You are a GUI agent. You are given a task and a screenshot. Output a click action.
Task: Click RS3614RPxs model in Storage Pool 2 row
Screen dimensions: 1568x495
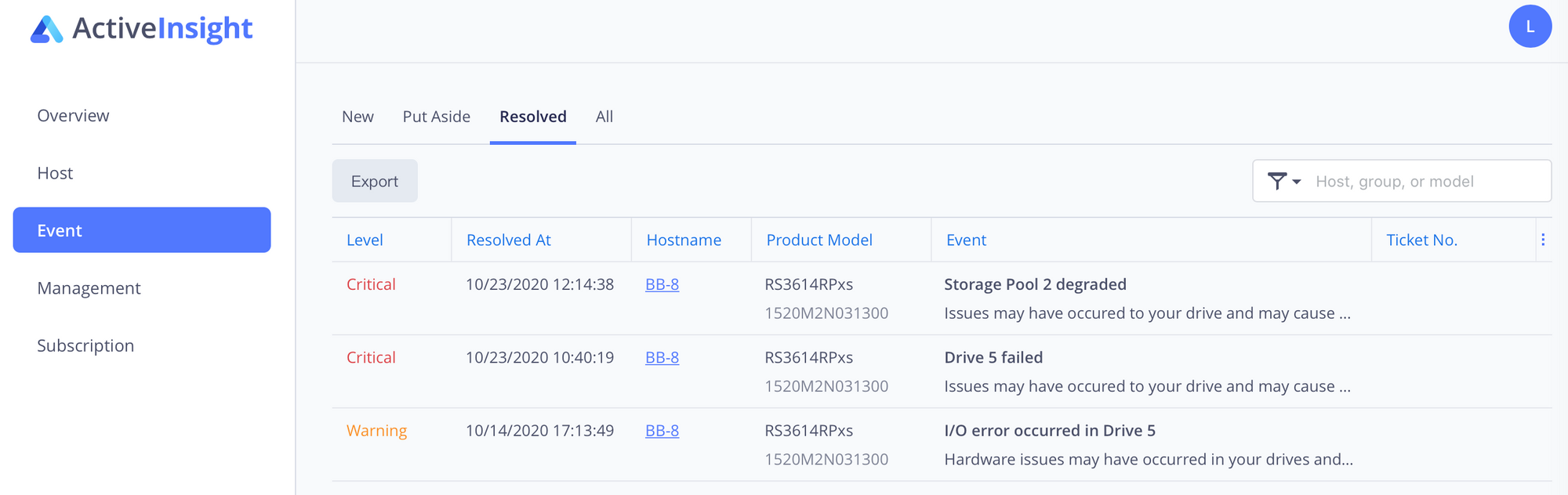[x=809, y=284]
